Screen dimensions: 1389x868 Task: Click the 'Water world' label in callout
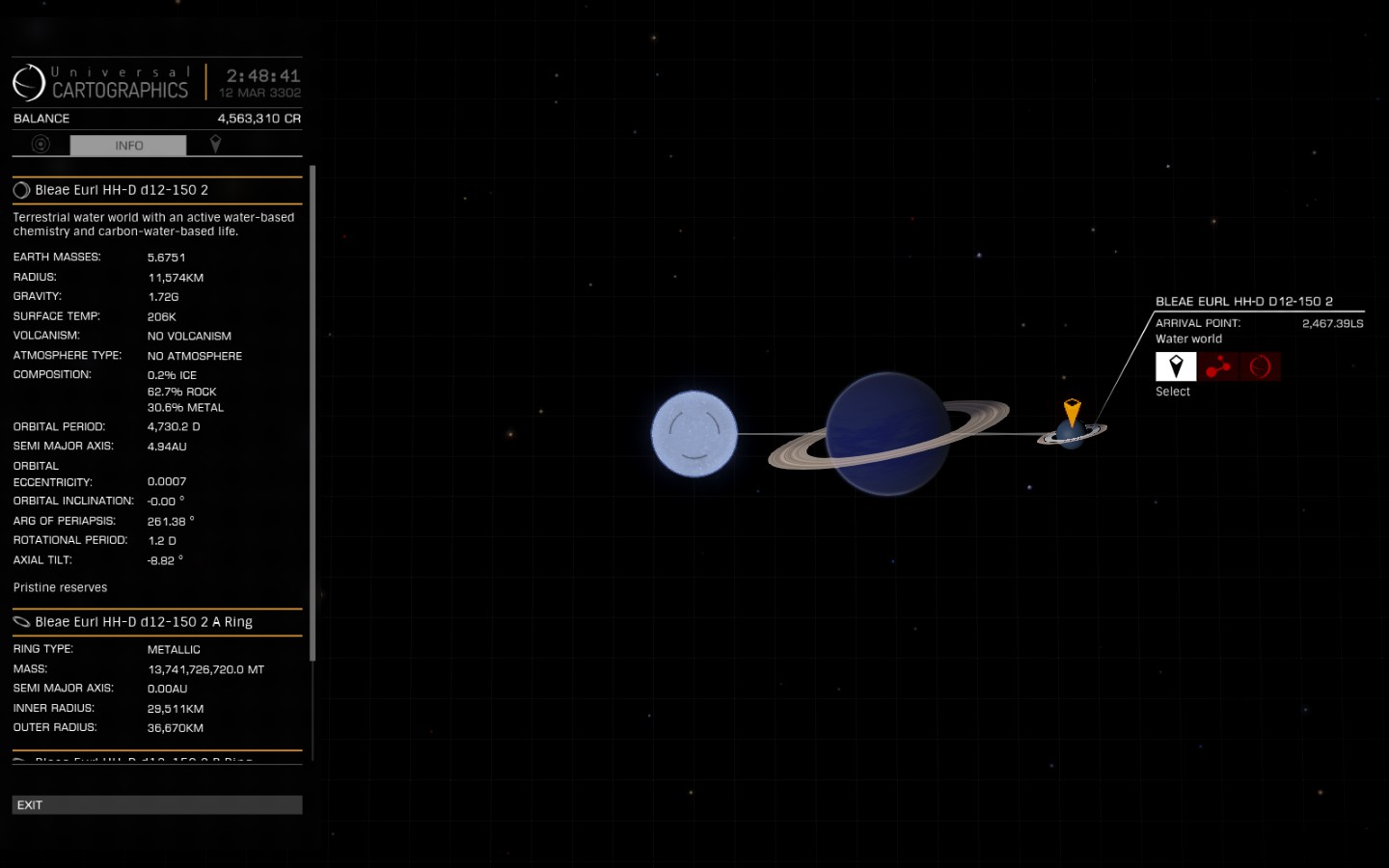pyautogui.click(x=1188, y=339)
